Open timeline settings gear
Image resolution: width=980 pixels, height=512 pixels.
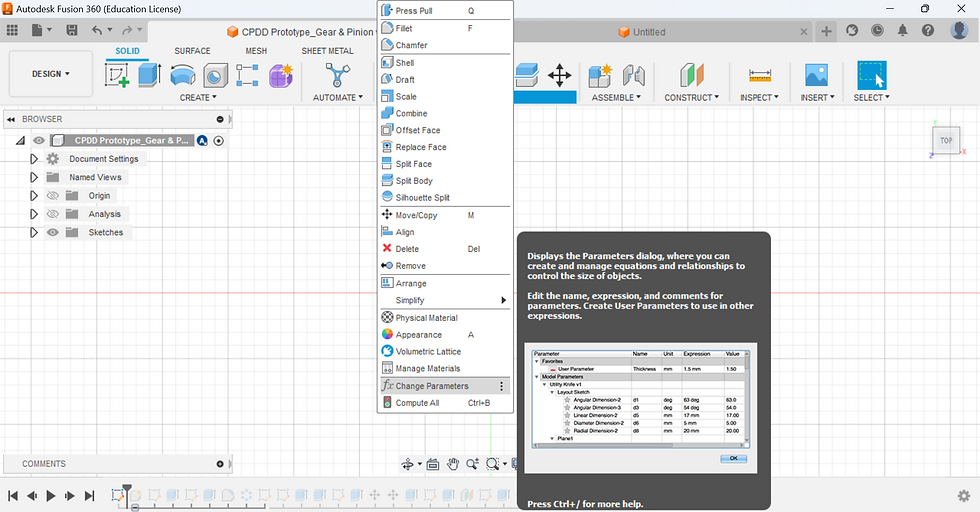[964, 496]
